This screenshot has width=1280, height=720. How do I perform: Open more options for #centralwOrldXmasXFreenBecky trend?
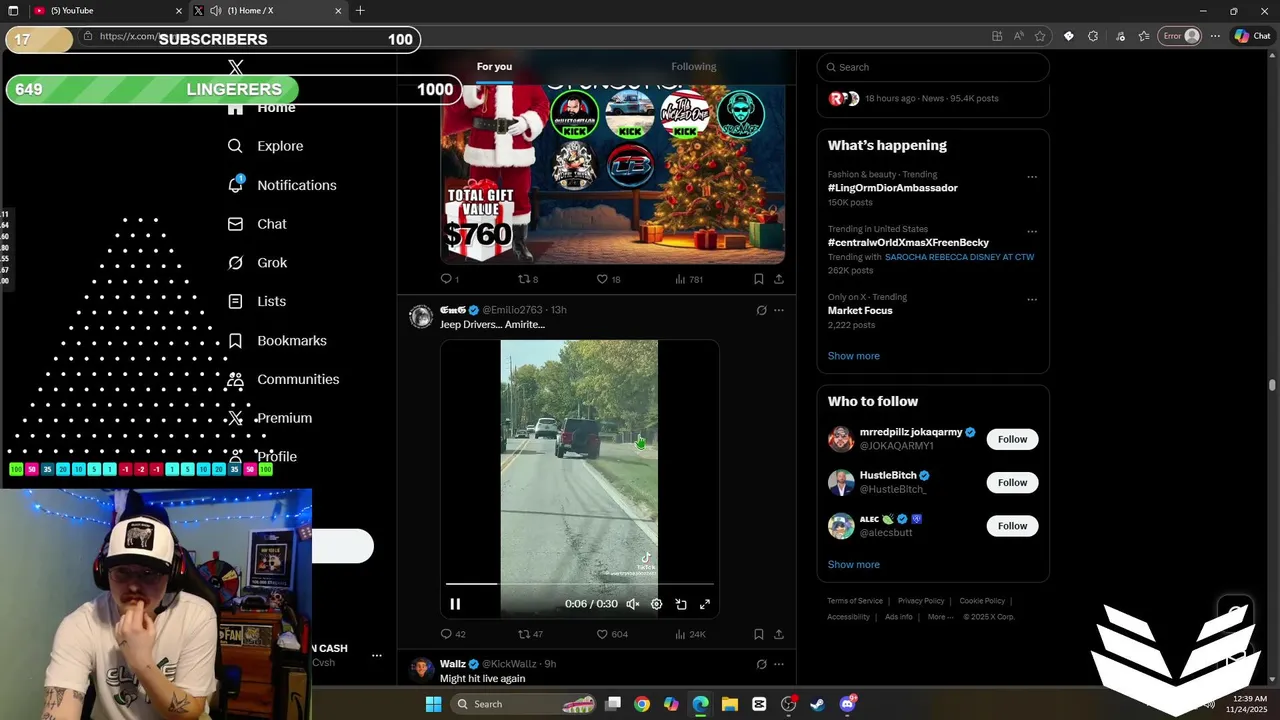point(1032,231)
